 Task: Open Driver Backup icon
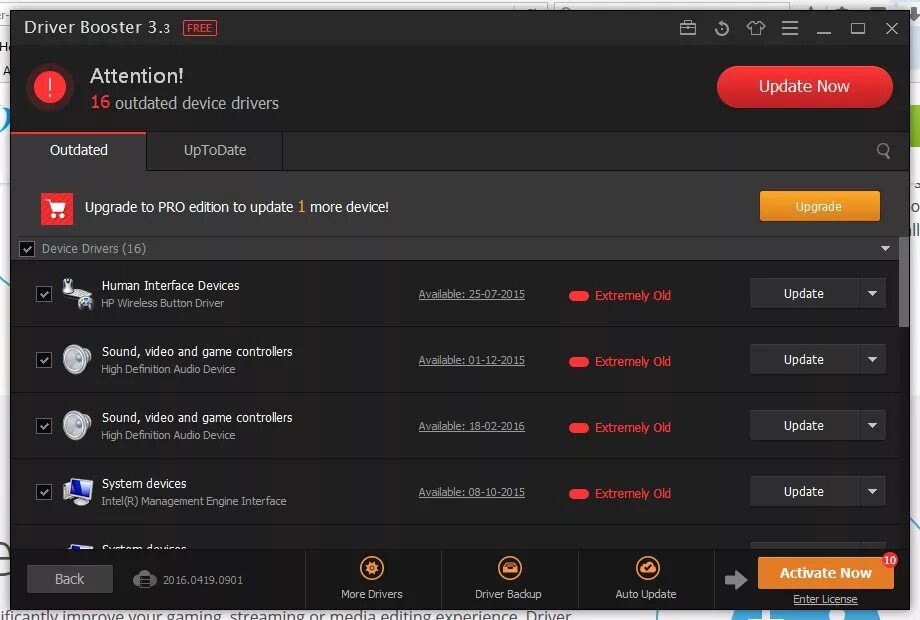(x=509, y=568)
